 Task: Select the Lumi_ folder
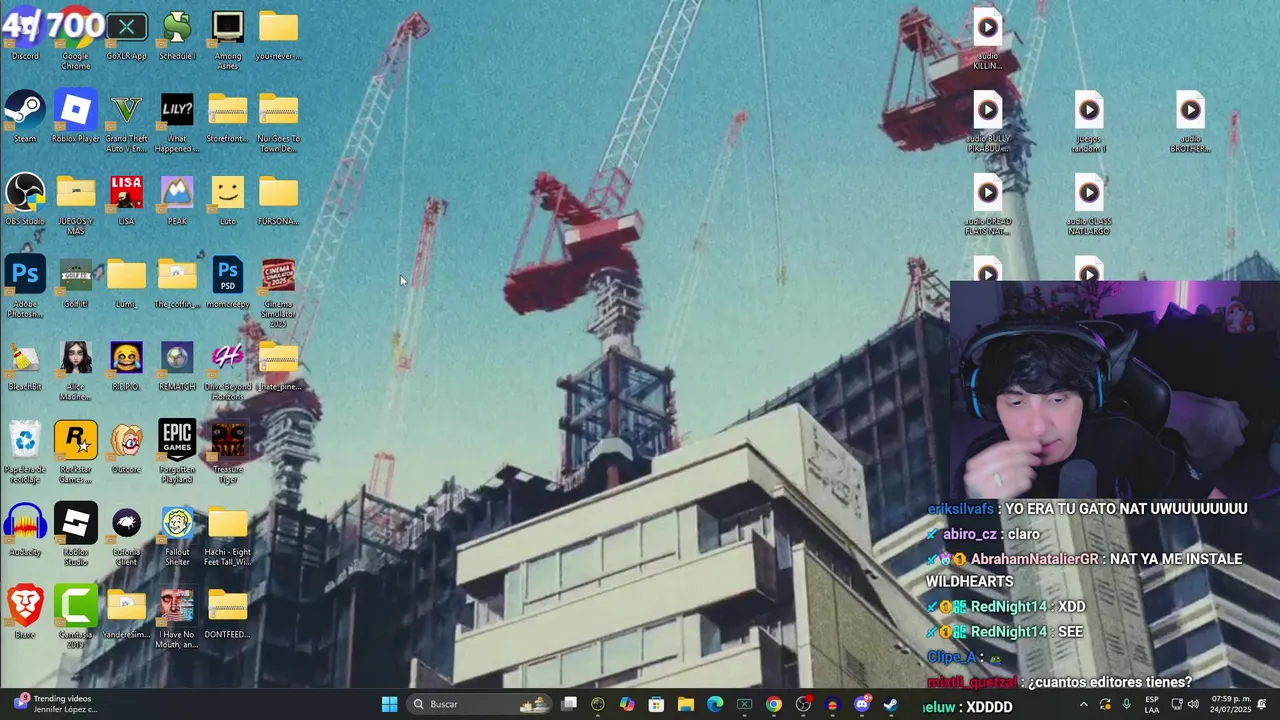(x=127, y=282)
